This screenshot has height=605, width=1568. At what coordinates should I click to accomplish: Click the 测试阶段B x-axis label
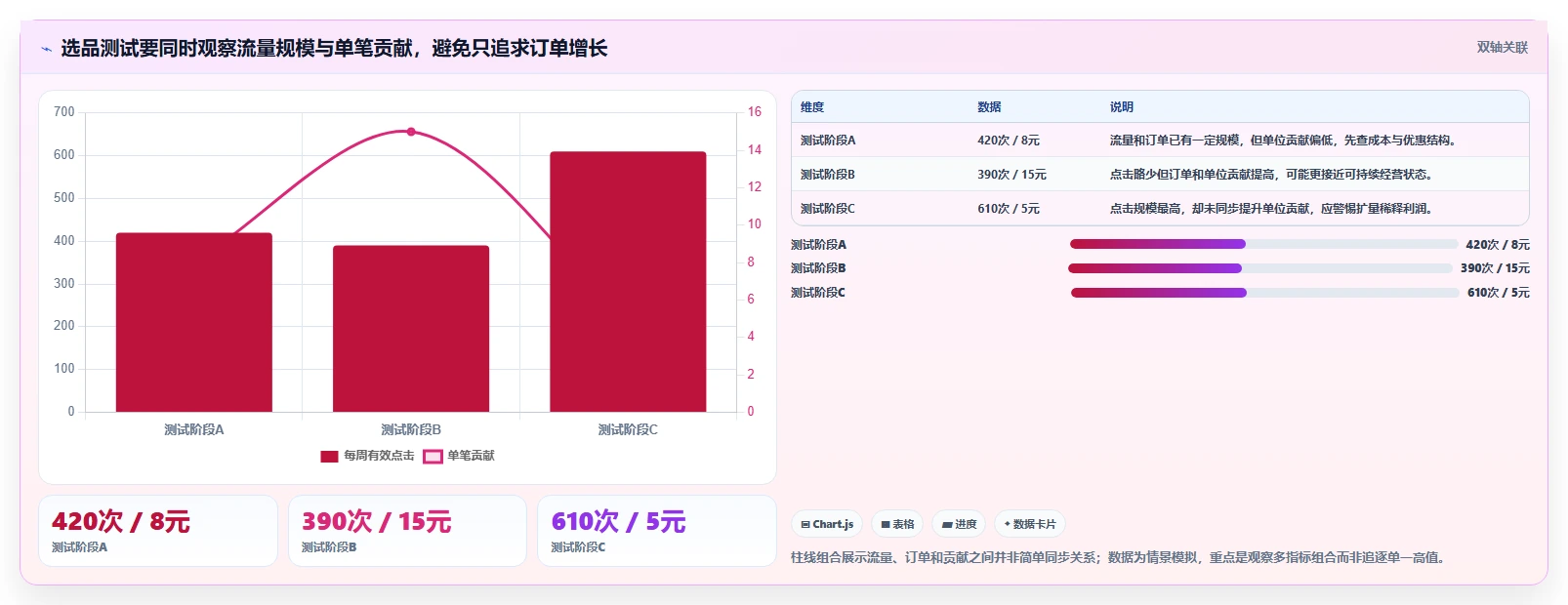(411, 429)
